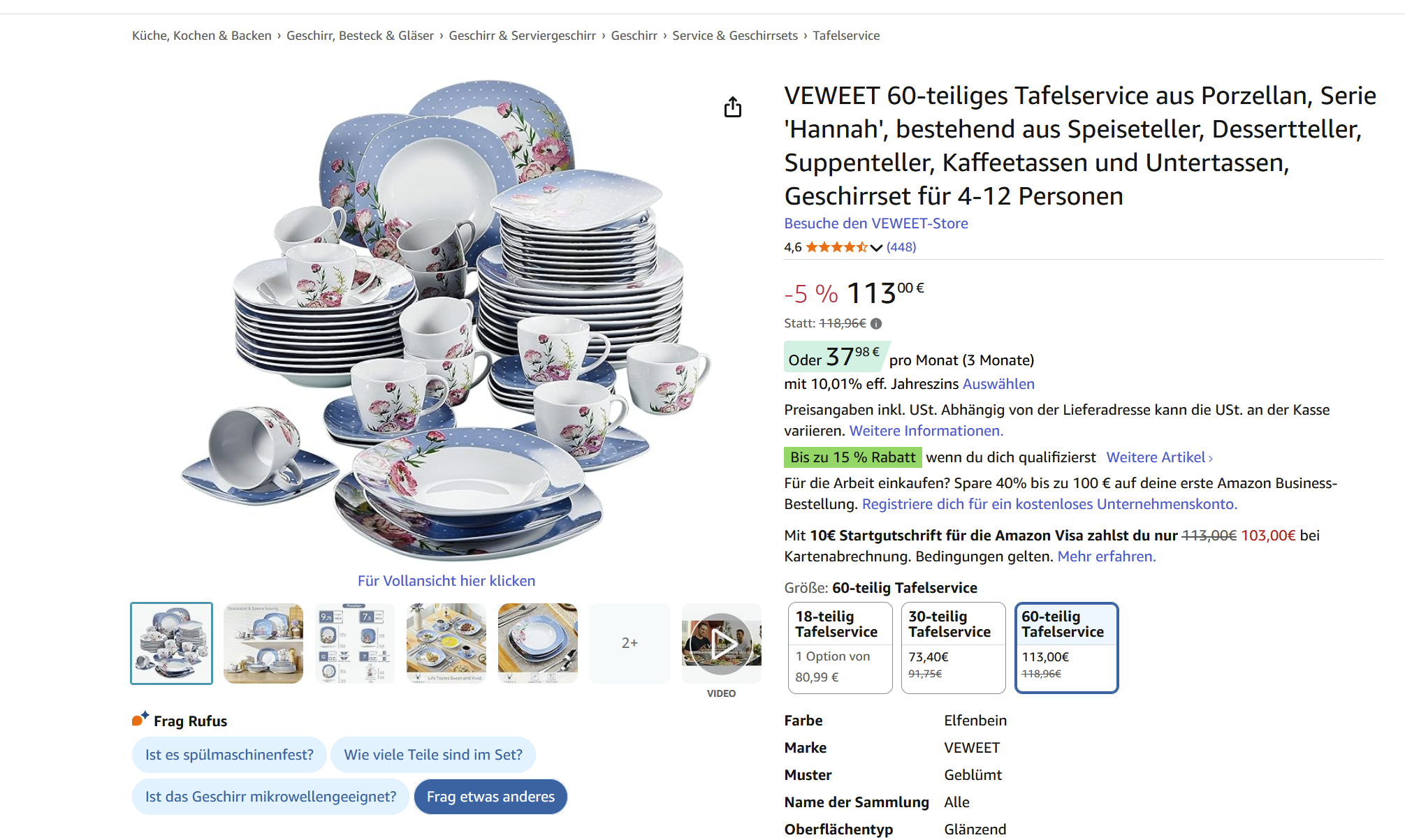Open the 2+ more images thumbnail
The height and width of the screenshot is (840, 1405).
pyautogui.click(x=629, y=643)
